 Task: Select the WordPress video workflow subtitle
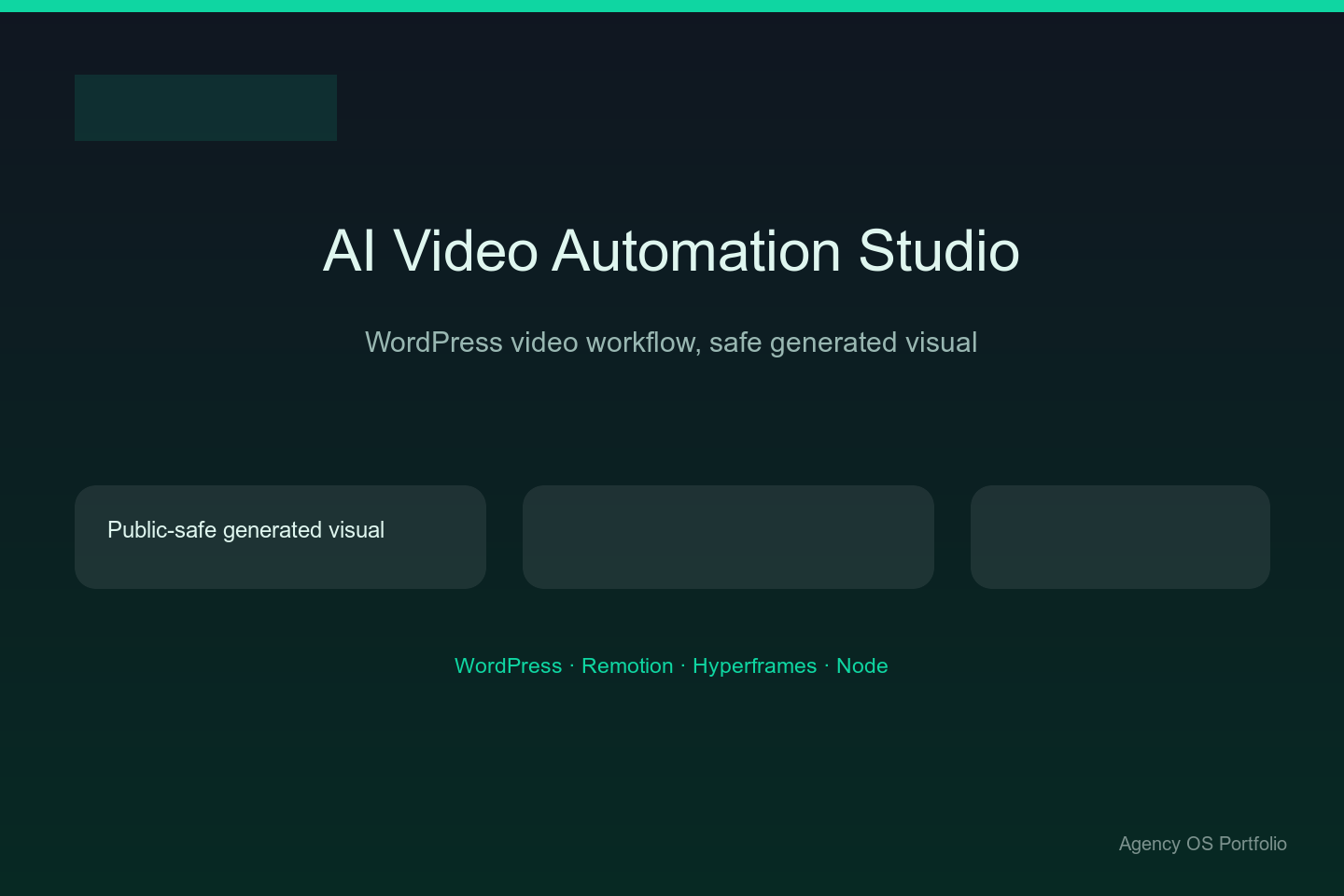pos(671,343)
